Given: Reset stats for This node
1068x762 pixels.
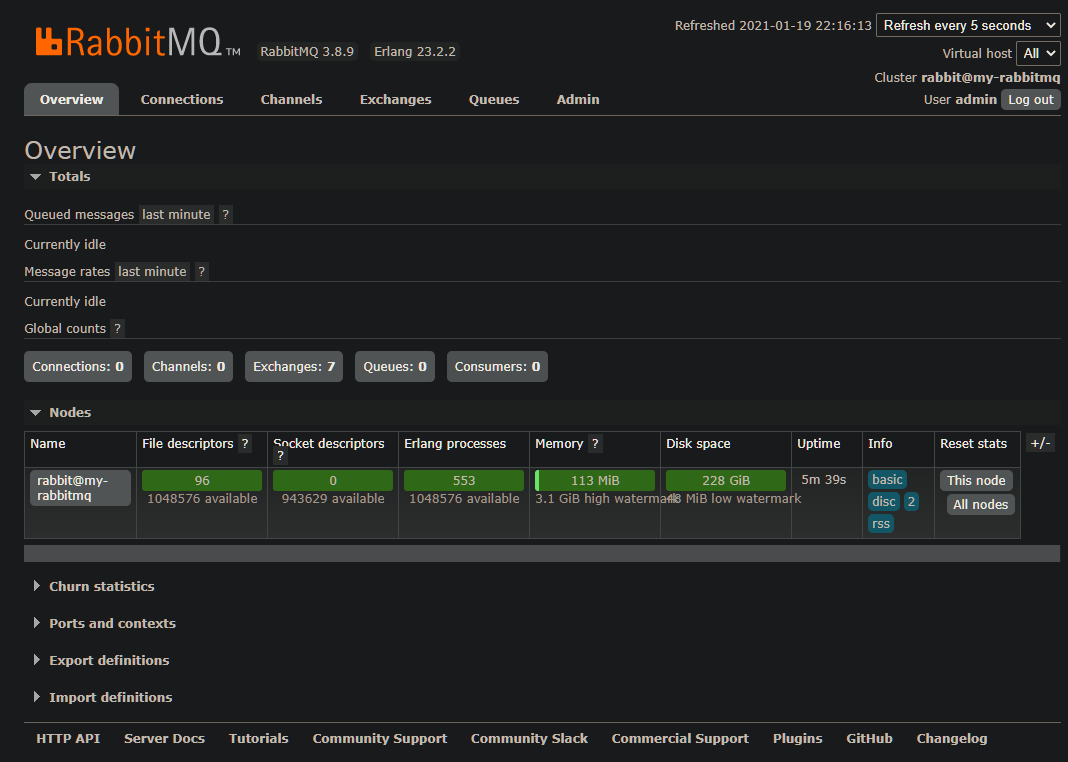Looking at the screenshot, I should [x=976, y=481].
